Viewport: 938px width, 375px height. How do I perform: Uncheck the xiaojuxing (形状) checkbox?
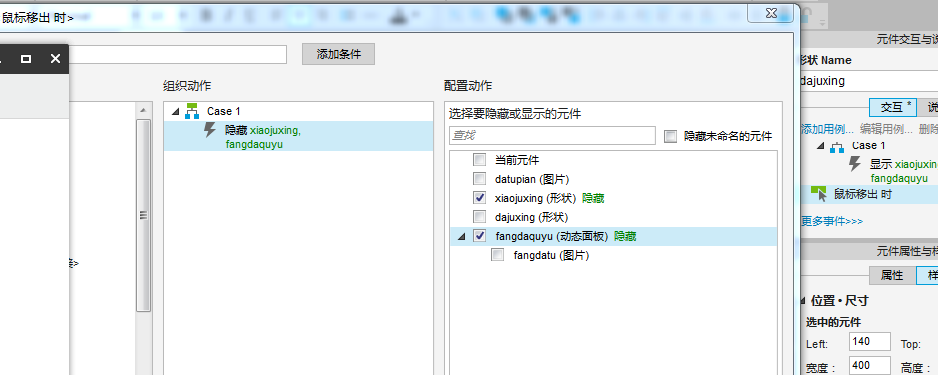pyautogui.click(x=479, y=198)
